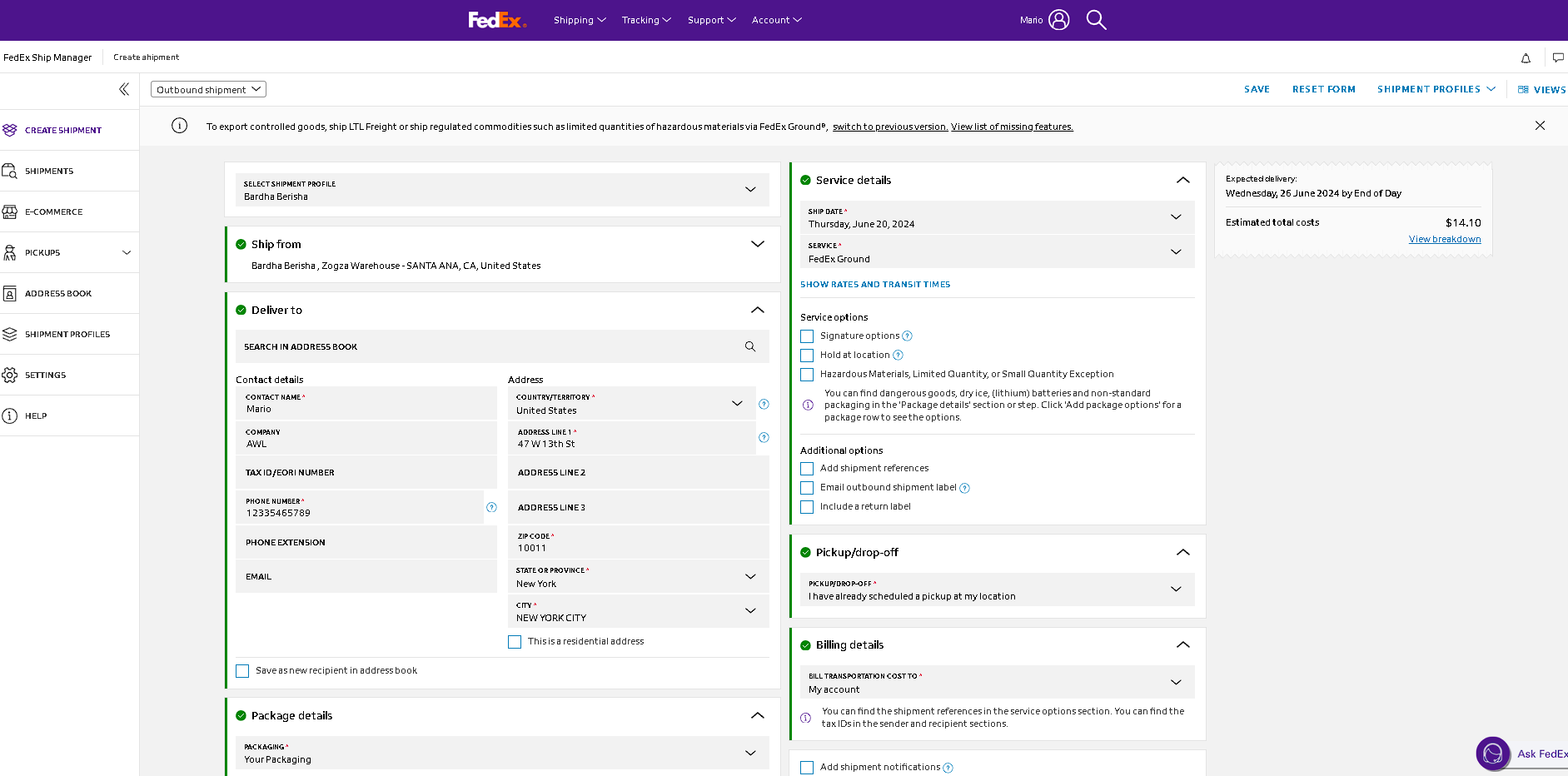This screenshot has width=1568, height=776.
Task: Click the FedEx logo
Action: (497, 20)
